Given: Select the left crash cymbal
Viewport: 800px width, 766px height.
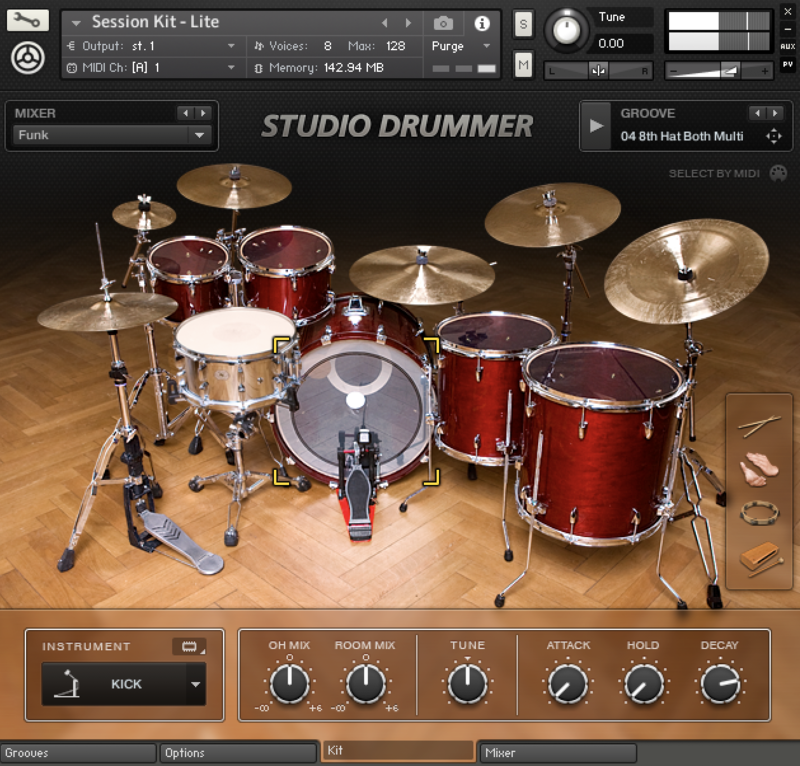Looking at the screenshot, I should (x=234, y=185).
